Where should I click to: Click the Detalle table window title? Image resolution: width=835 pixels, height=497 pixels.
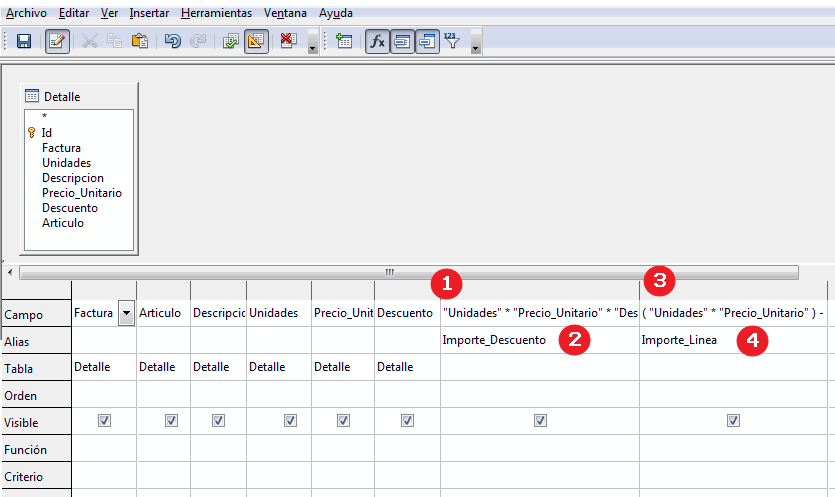tap(62, 97)
